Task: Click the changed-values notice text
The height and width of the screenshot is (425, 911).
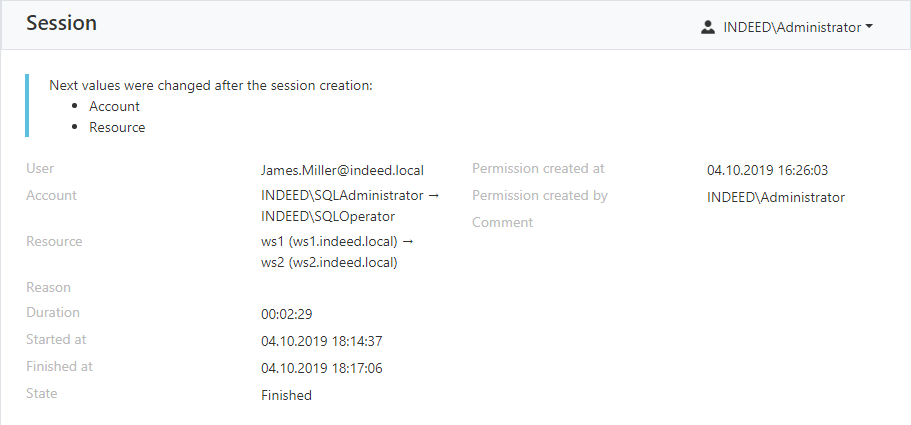Action: click(210, 85)
